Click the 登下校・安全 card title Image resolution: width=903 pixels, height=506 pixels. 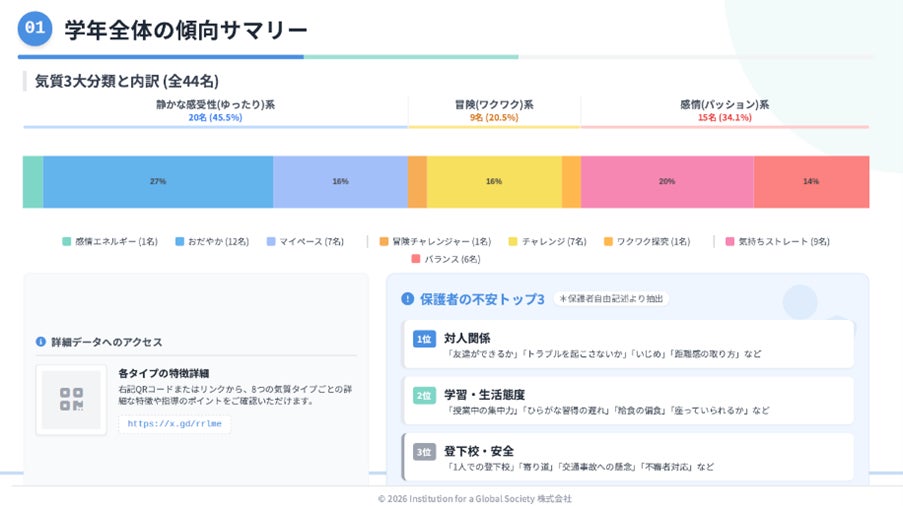pos(479,451)
